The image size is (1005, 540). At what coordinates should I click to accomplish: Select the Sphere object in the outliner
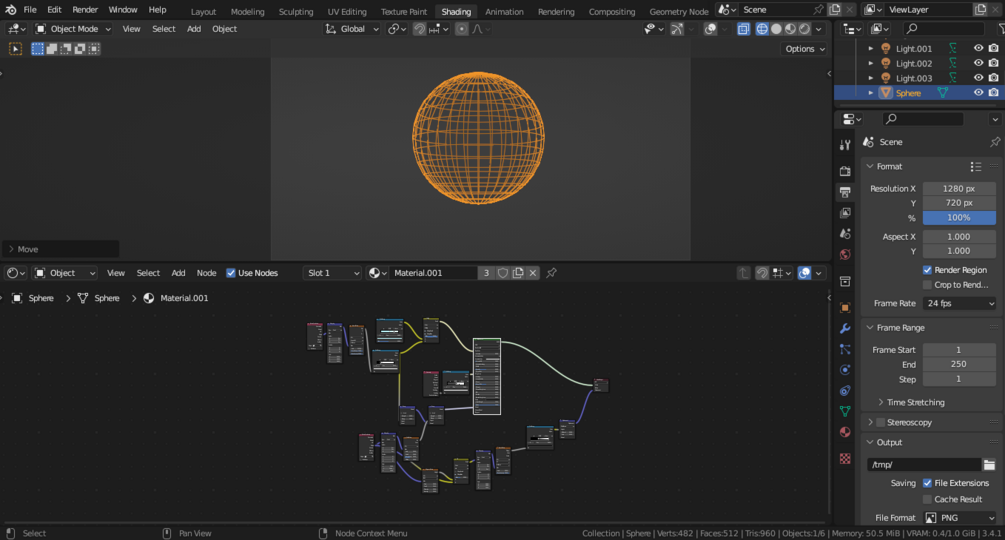(908, 93)
